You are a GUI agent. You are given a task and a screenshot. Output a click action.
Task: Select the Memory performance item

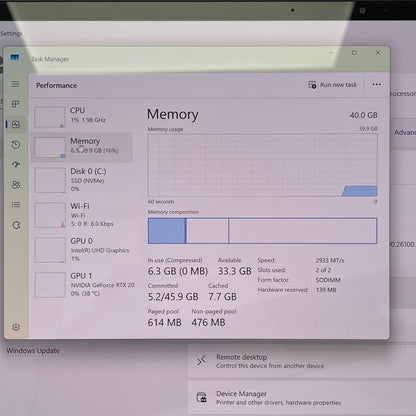coord(82,147)
